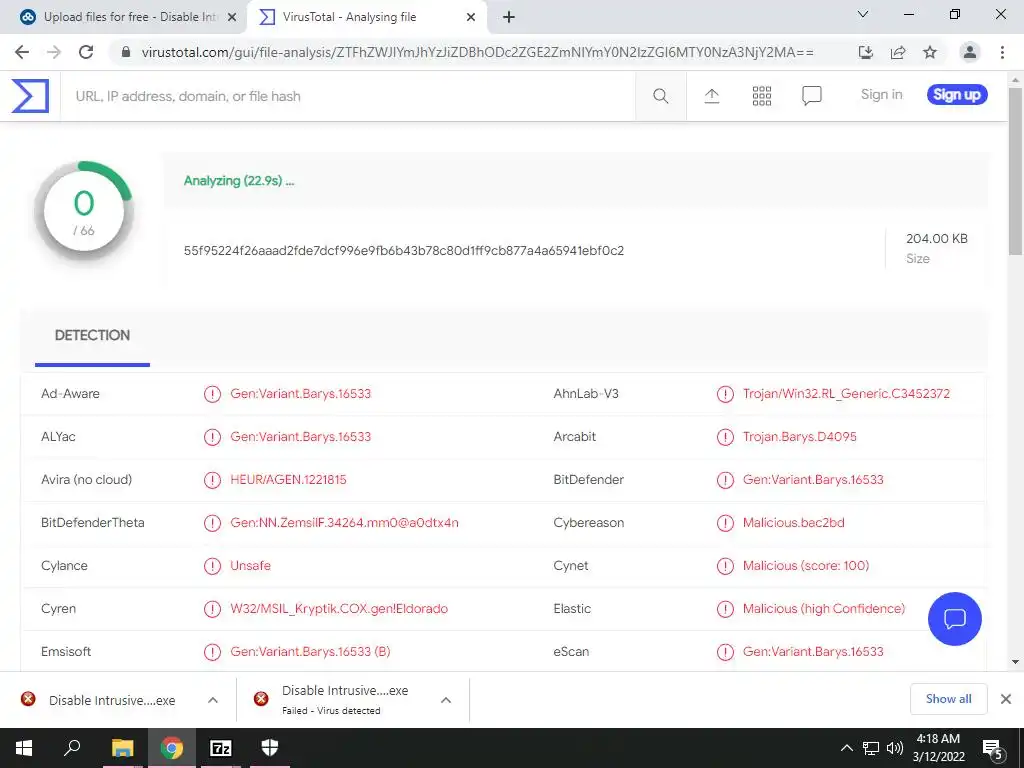The width and height of the screenshot is (1024, 768).
Task: Click the volume speaker tray icon
Action: click(894, 748)
